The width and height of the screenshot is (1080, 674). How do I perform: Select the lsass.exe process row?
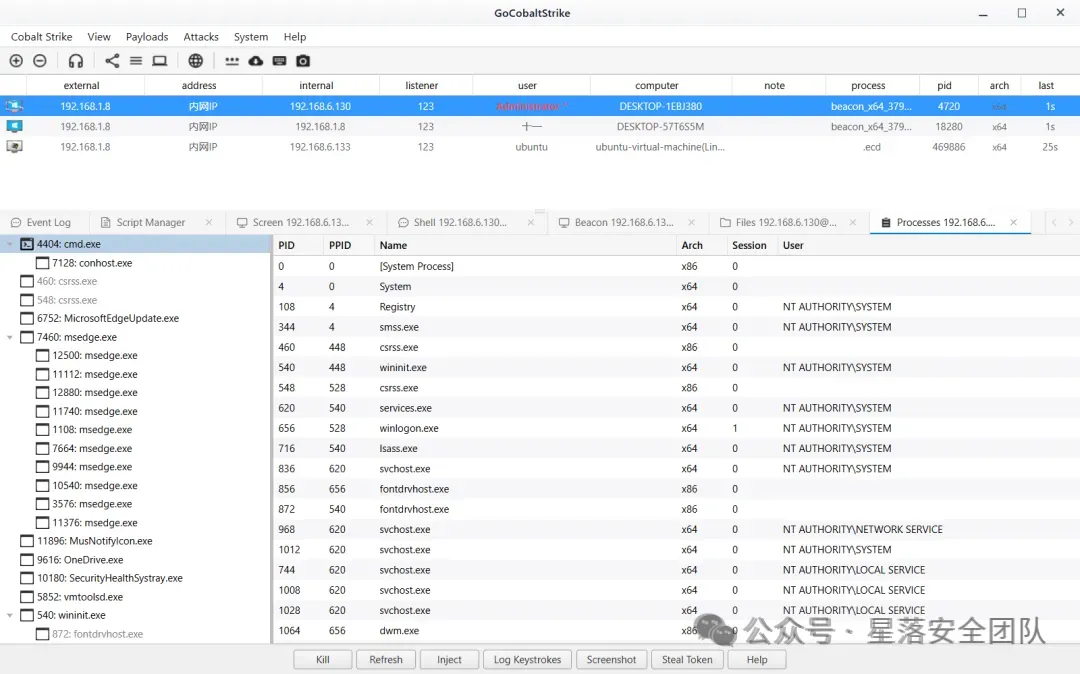pyautogui.click(x=675, y=448)
